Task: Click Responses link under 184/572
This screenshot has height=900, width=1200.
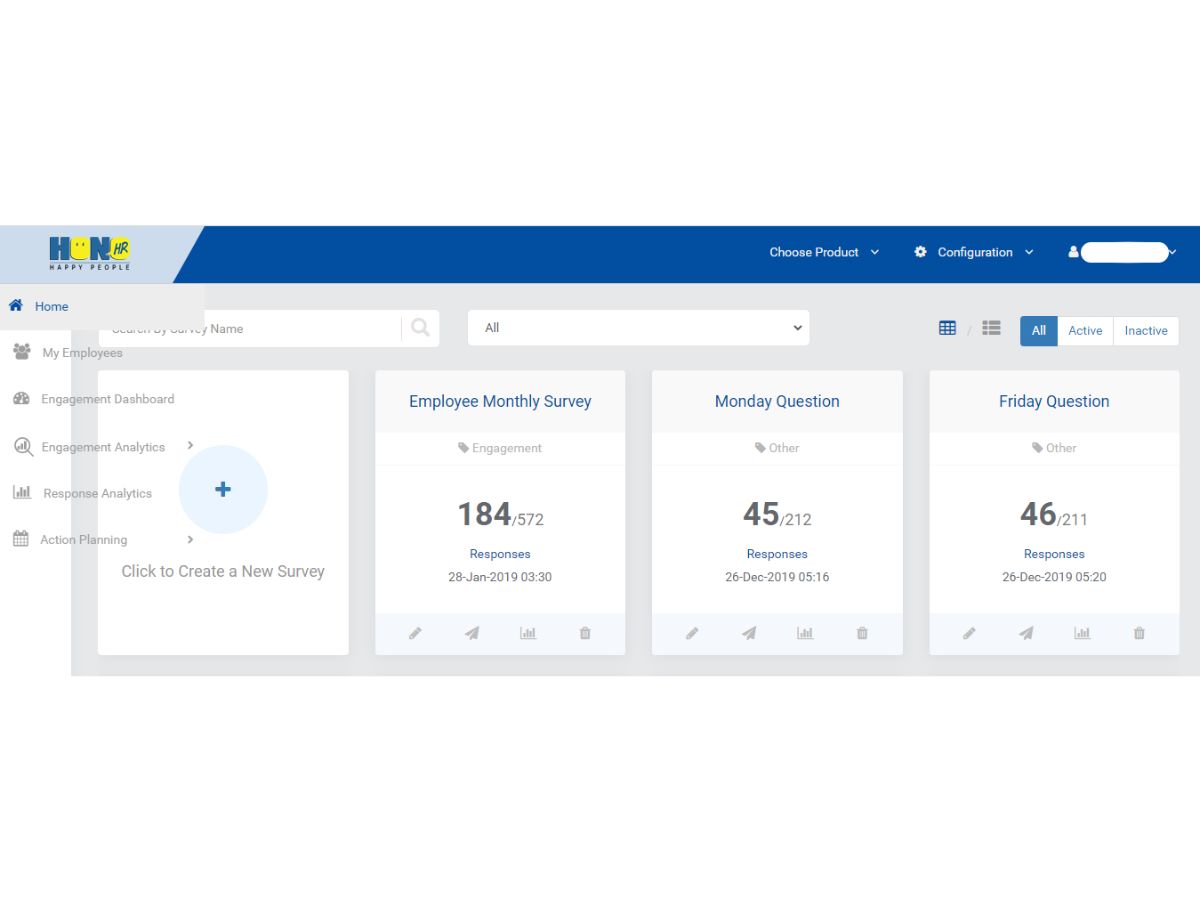Action: [500, 554]
